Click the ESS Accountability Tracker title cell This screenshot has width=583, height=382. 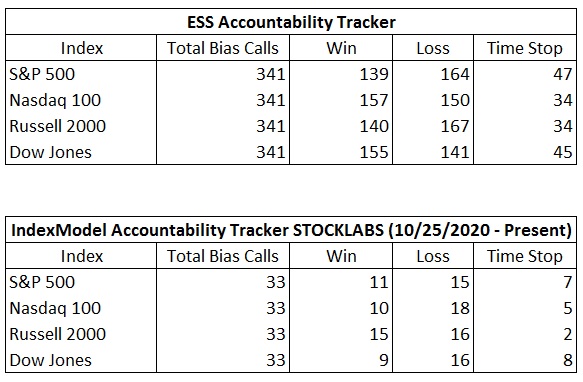[291, 22]
